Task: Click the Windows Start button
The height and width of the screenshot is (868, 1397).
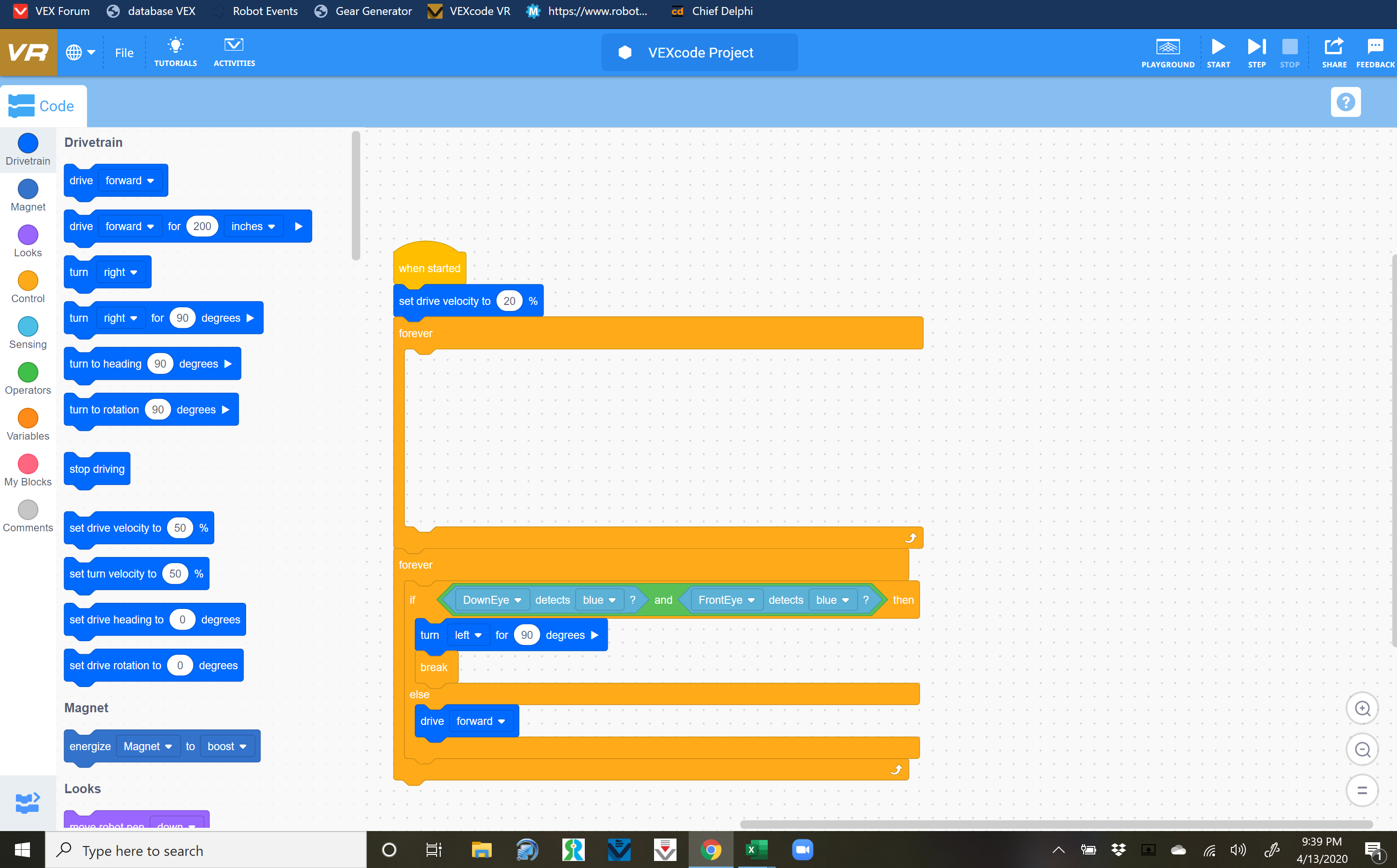Action: 22,850
